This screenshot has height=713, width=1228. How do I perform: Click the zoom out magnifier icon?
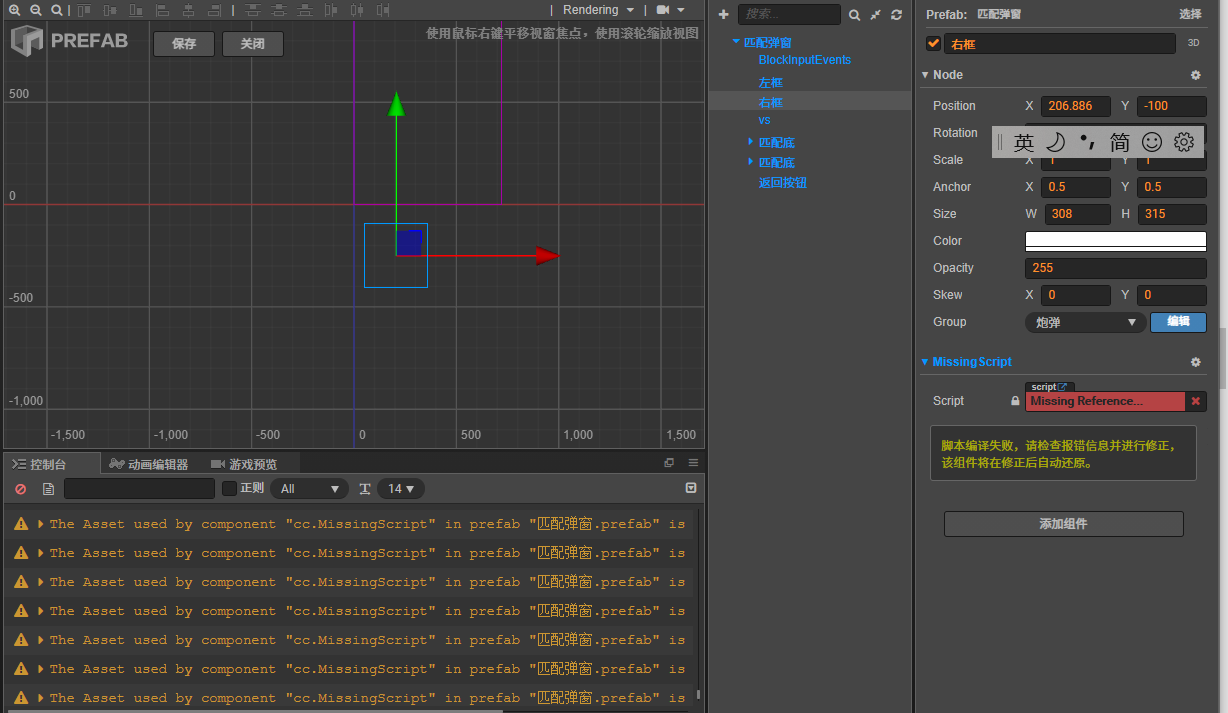point(36,10)
